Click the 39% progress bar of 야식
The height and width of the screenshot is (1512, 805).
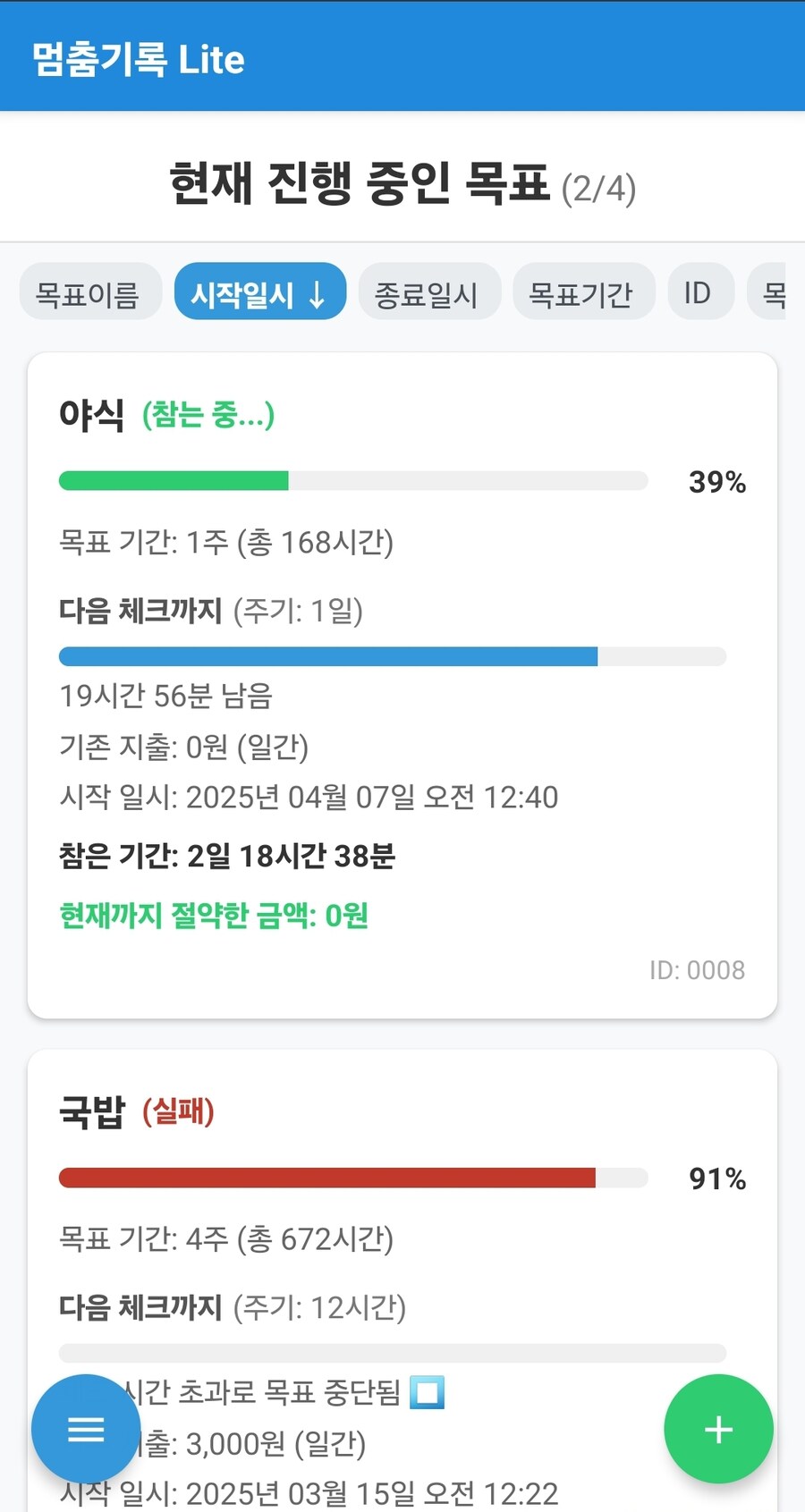pyautogui.click(x=353, y=480)
